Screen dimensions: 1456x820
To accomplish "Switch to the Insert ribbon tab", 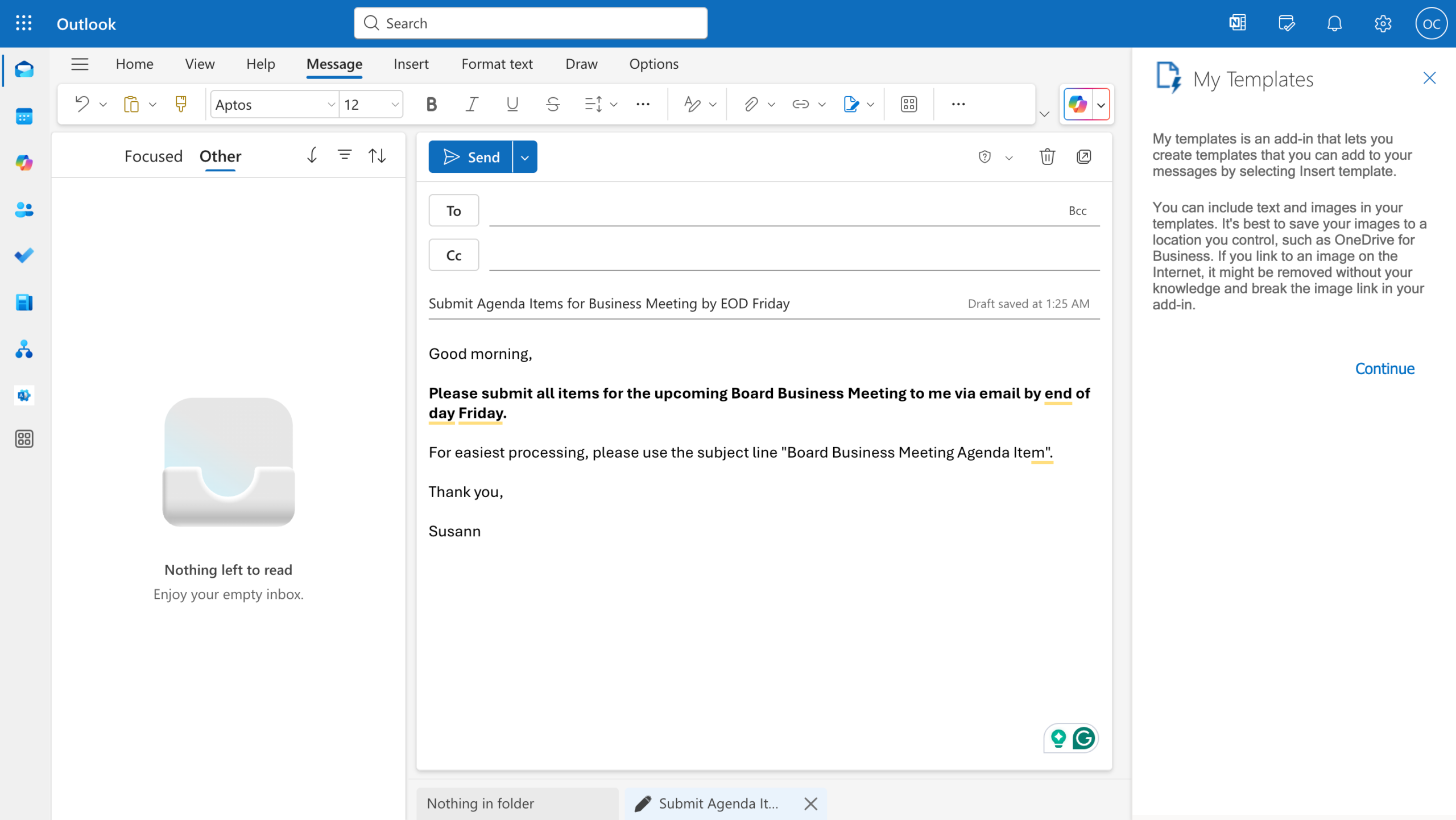I will tap(411, 64).
